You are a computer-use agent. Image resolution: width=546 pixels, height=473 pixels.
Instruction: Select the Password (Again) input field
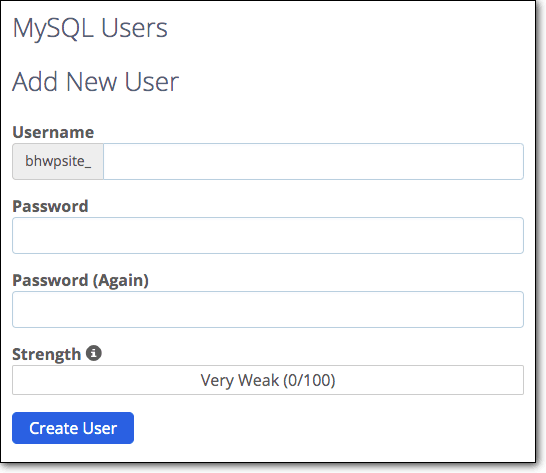[x=268, y=309]
